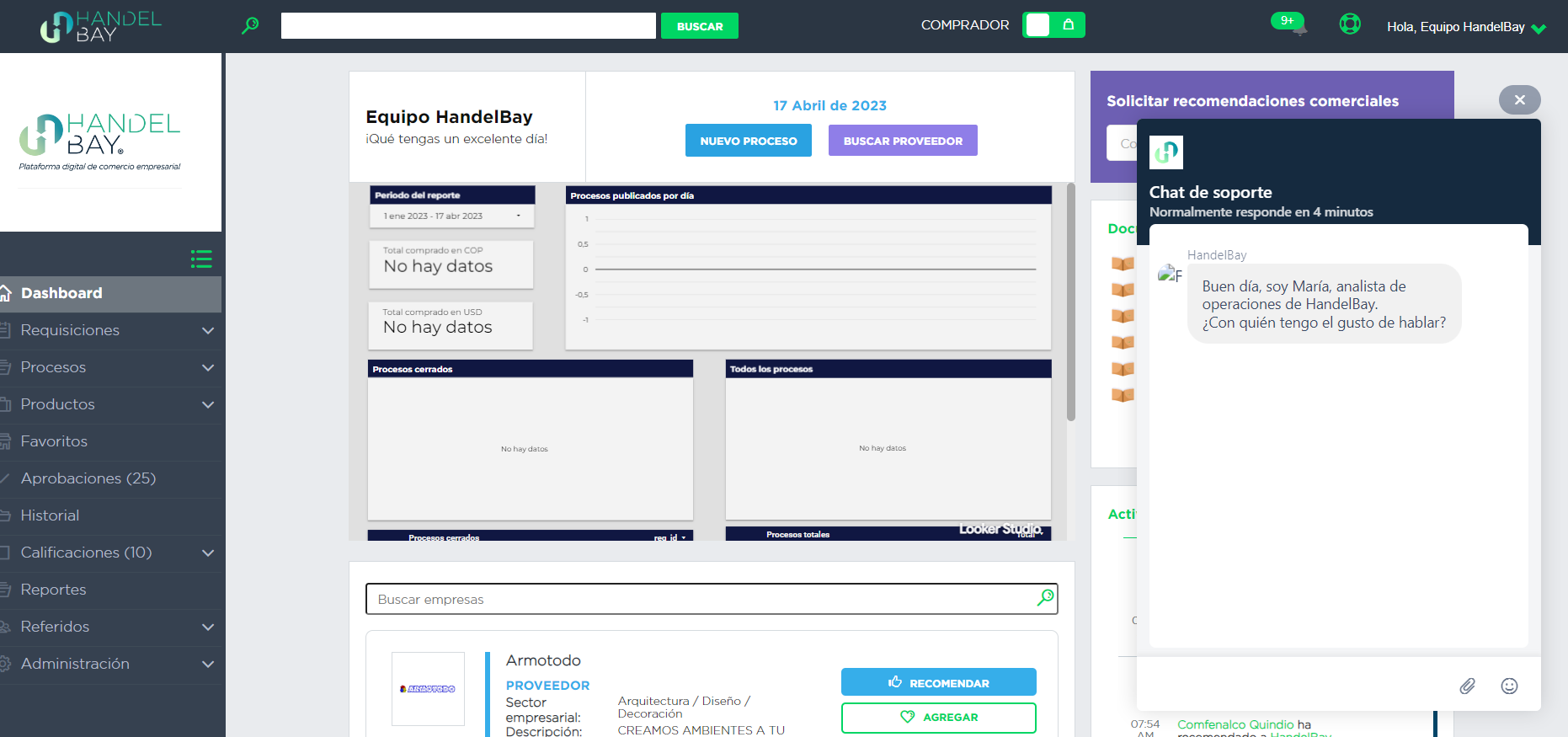
Task: Click the large HandelBay sidebar logo
Action: pyautogui.click(x=100, y=142)
